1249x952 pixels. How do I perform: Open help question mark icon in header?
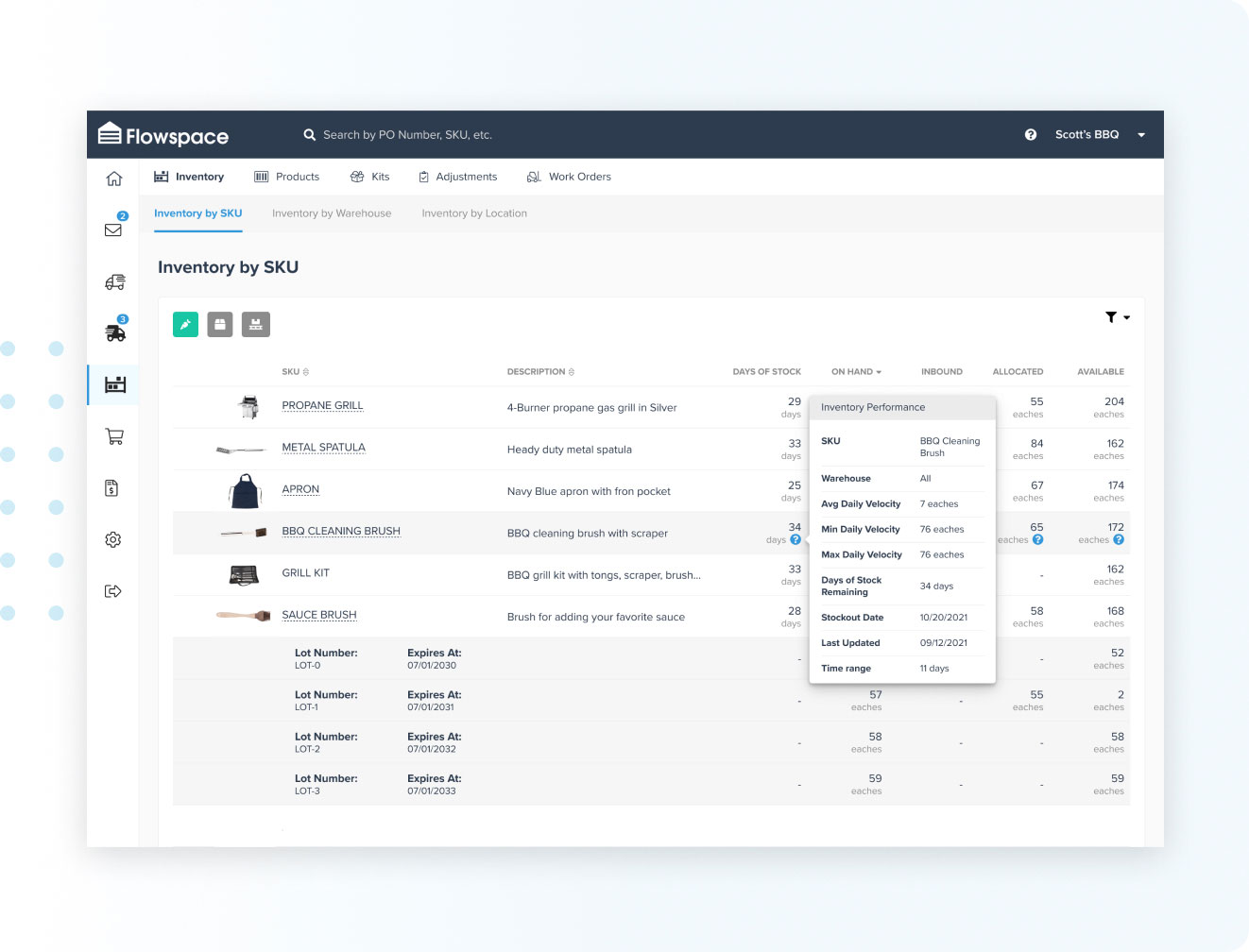[x=1031, y=135]
